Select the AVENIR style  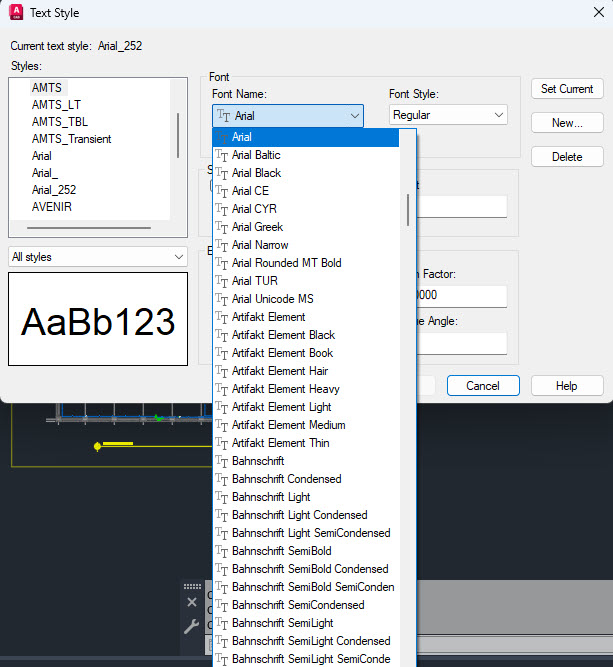pyautogui.click(x=52, y=207)
